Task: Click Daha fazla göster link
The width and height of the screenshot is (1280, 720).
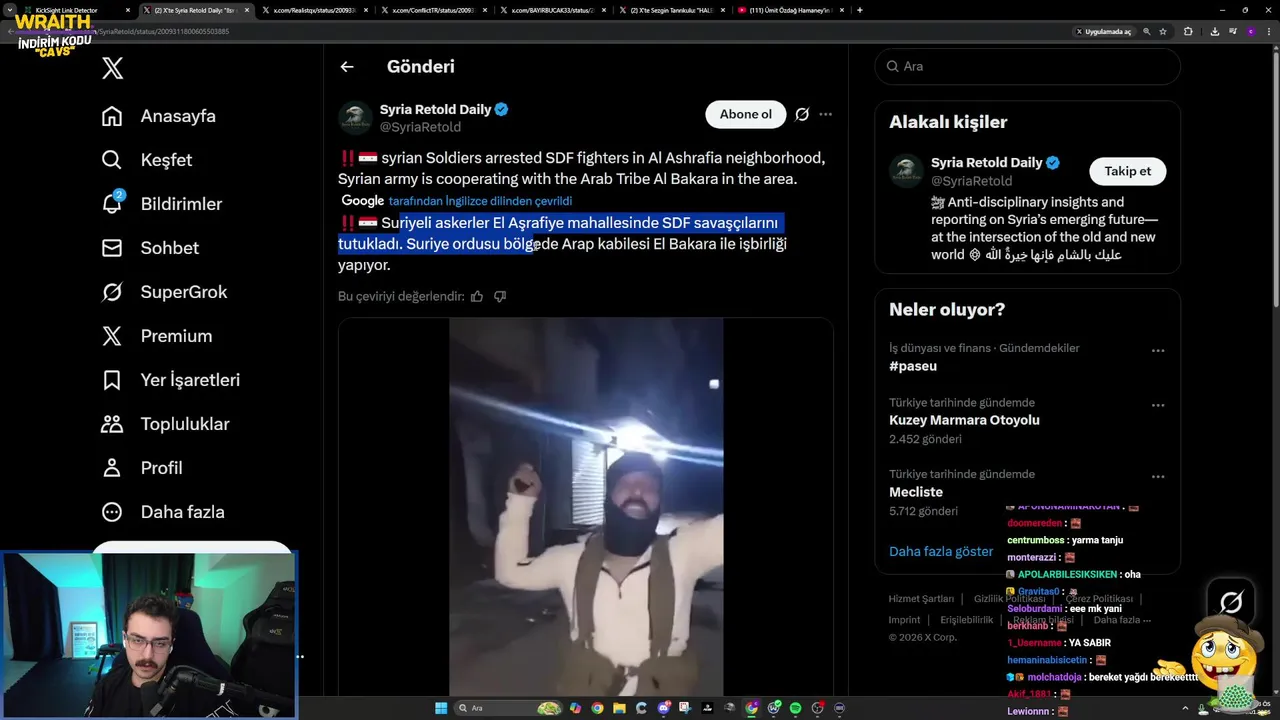Action: (x=941, y=551)
